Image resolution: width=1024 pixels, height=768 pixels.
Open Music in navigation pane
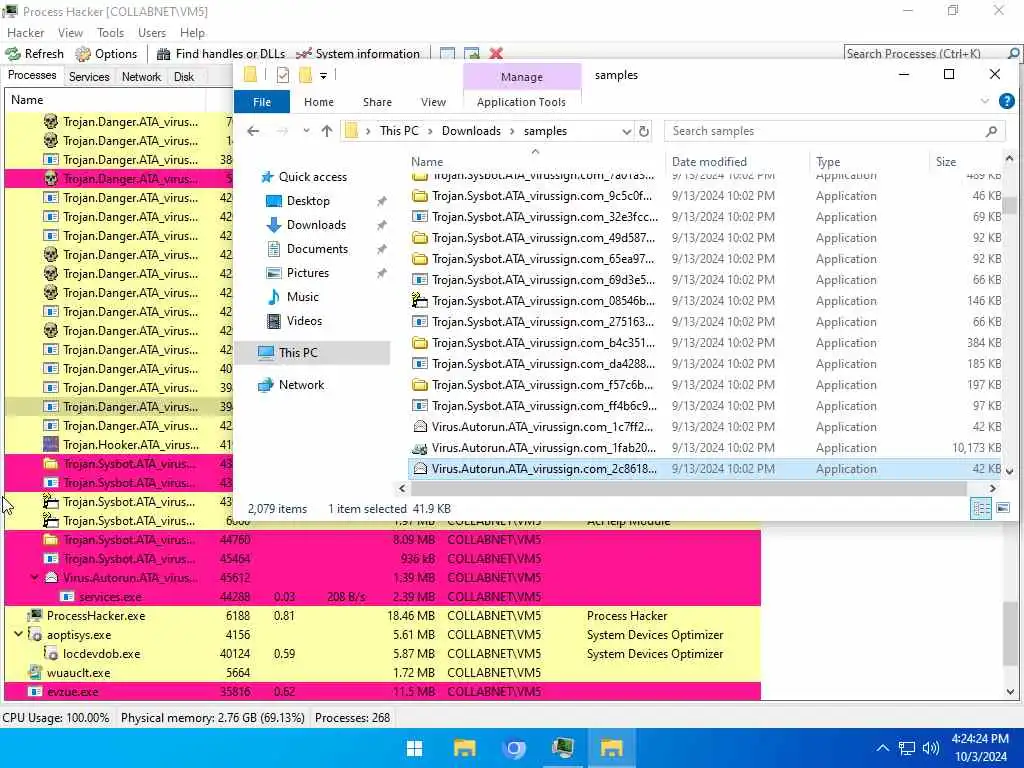pyautogui.click(x=293, y=297)
